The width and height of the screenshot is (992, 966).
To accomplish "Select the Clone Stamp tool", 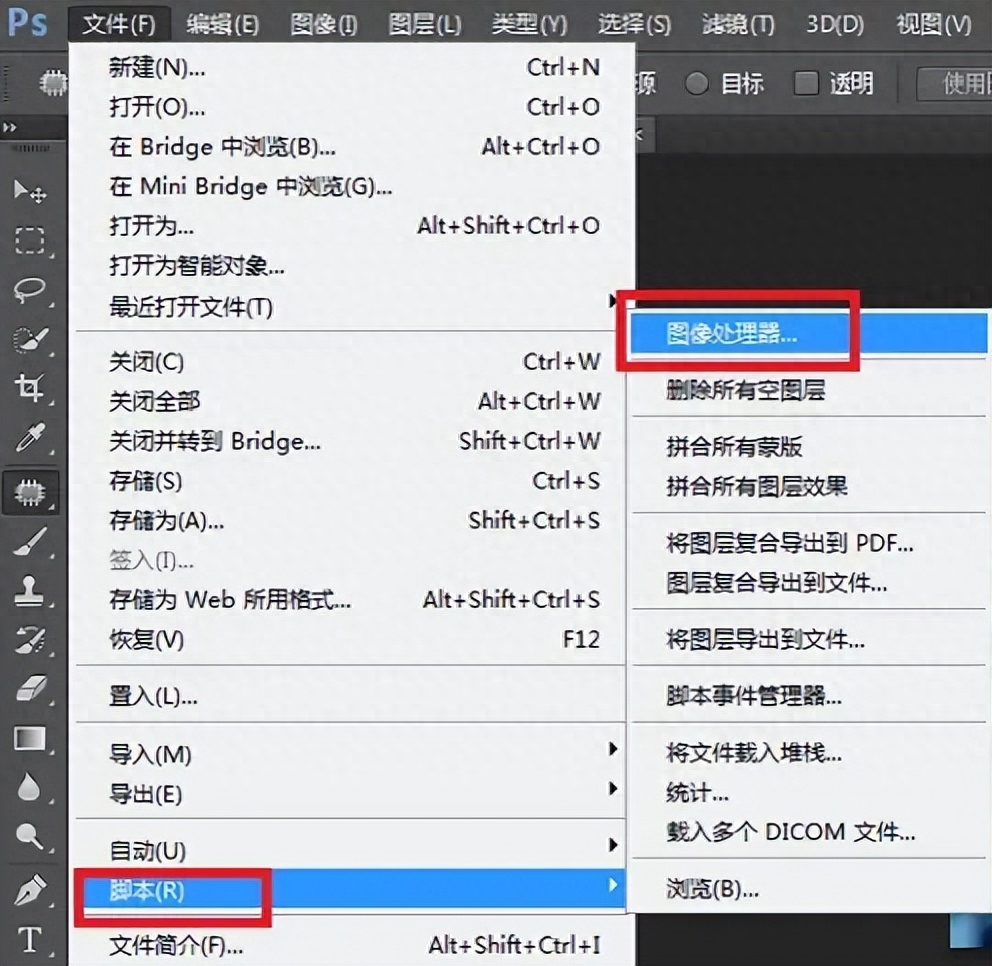I will click(x=30, y=591).
